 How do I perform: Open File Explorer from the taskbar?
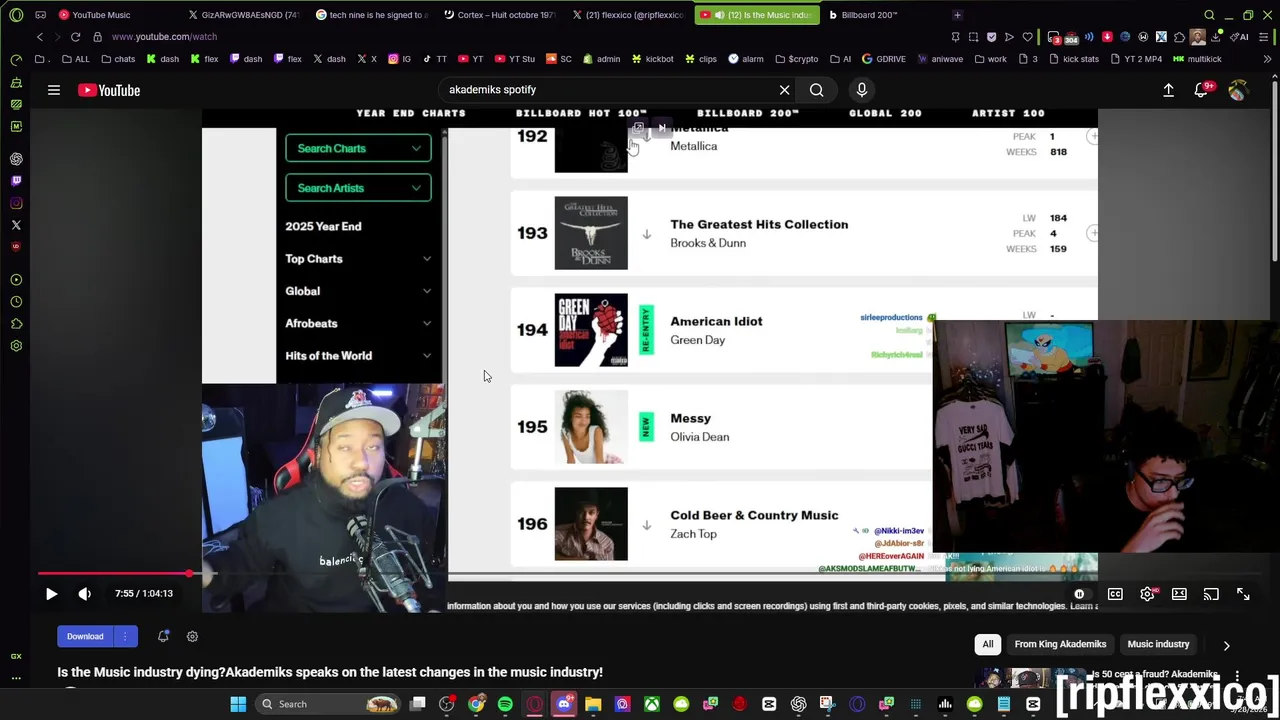pyautogui.click(x=593, y=704)
